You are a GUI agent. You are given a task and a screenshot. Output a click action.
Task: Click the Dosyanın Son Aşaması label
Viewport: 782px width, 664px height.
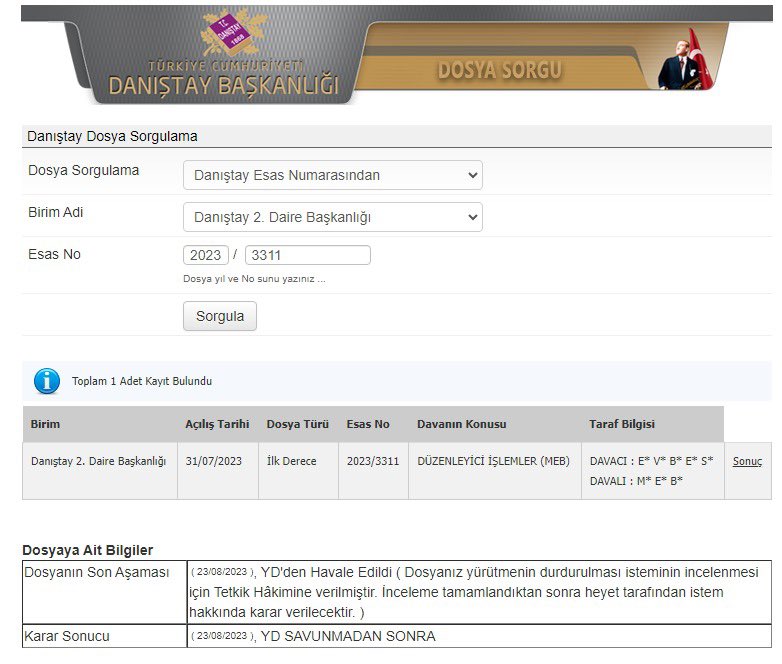97,572
